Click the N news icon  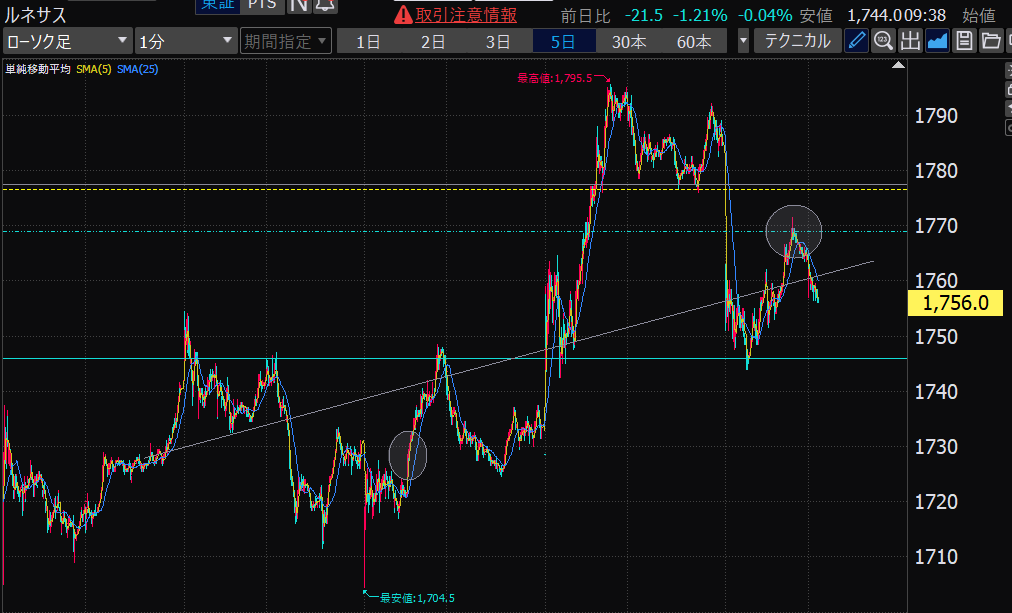[298, 6]
